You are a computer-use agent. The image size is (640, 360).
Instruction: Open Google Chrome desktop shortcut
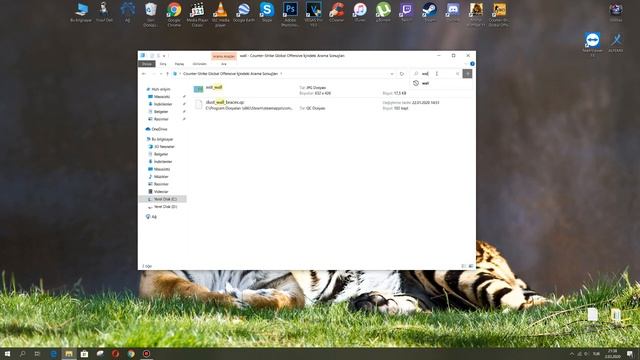(x=174, y=13)
